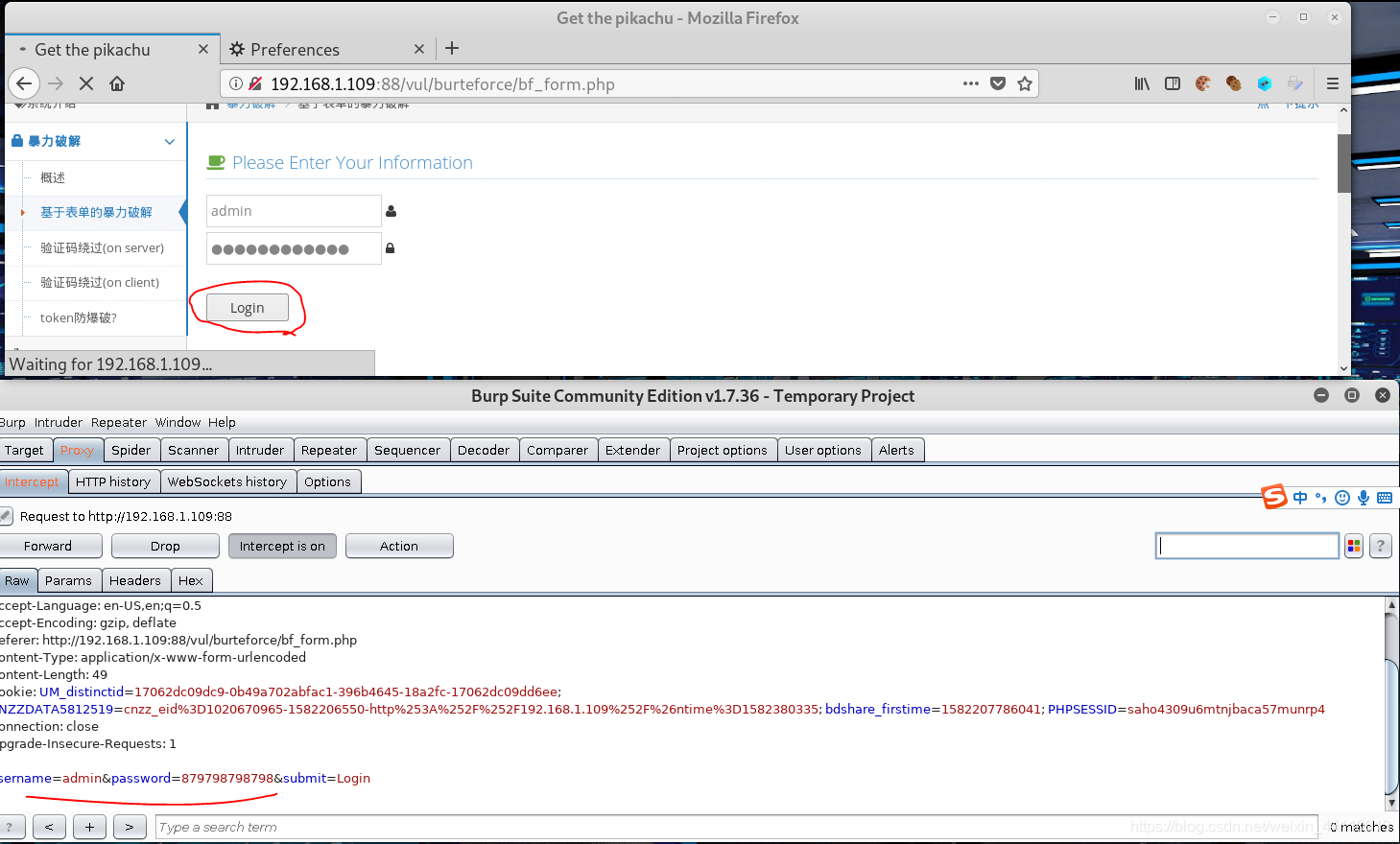Go to next search match button
This screenshot has width=1400, height=844.
tap(130, 827)
